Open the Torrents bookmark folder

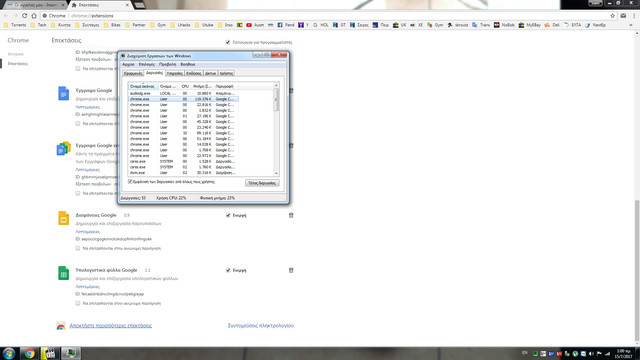15,25
